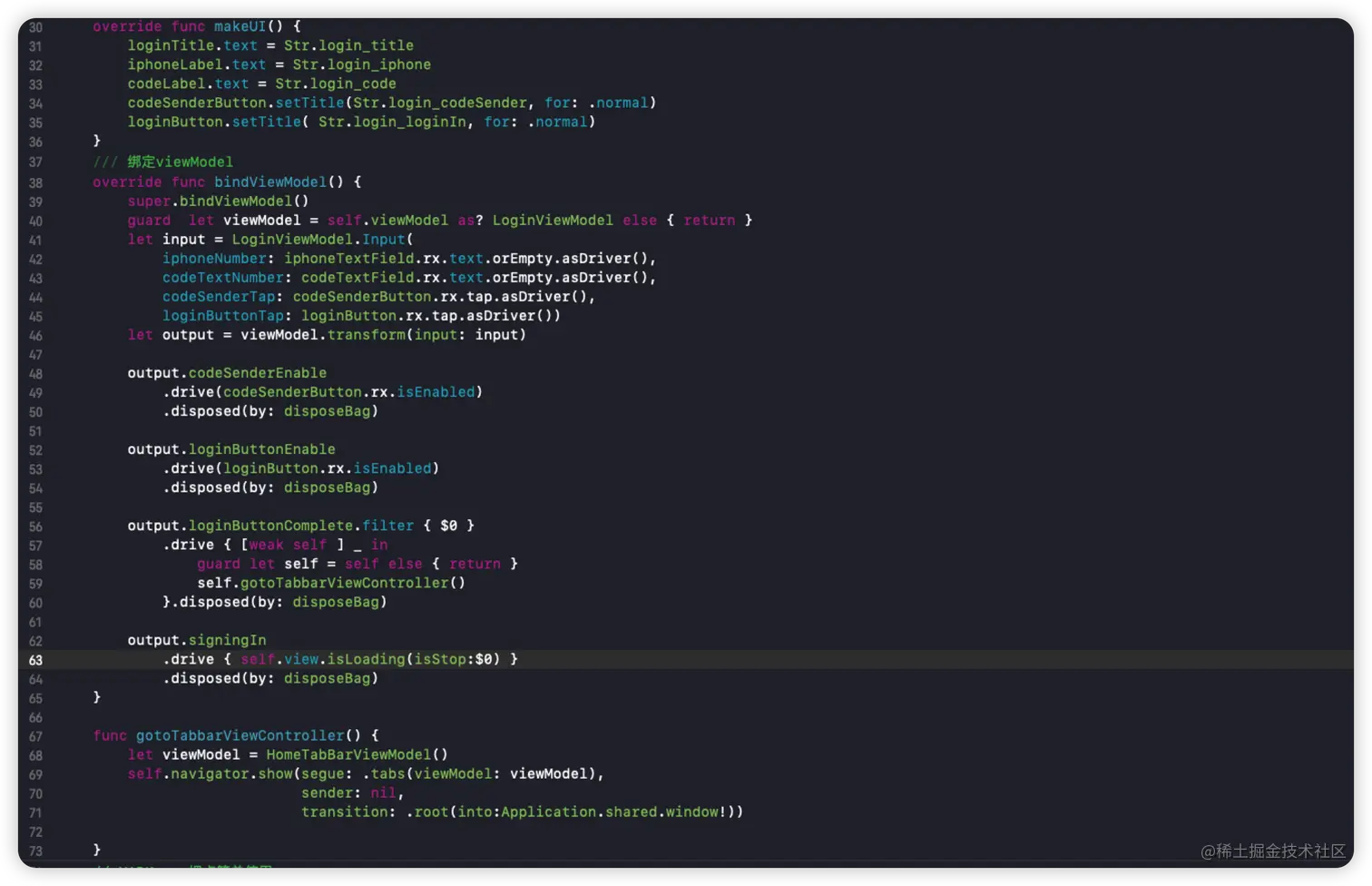Click the makeUI function name
This screenshot has height=886, width=1372.
[x=240, y=26]
